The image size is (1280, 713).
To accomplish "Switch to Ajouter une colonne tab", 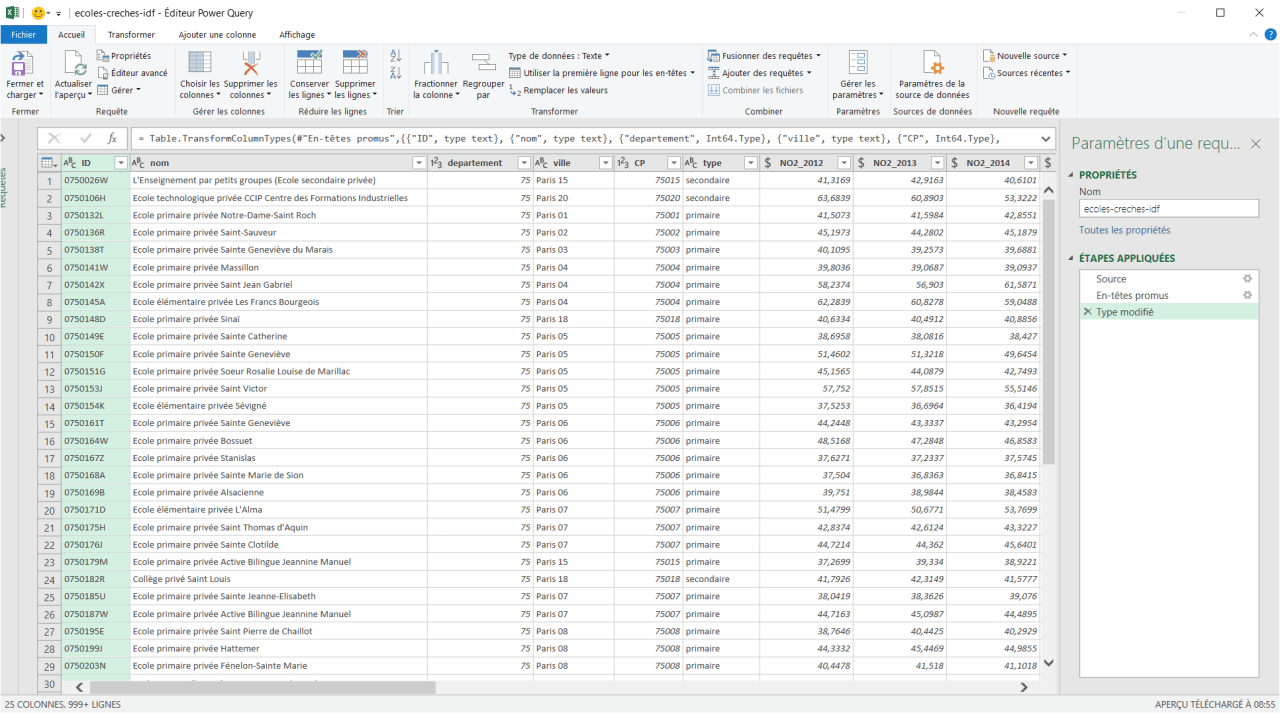I will point(217,34).
